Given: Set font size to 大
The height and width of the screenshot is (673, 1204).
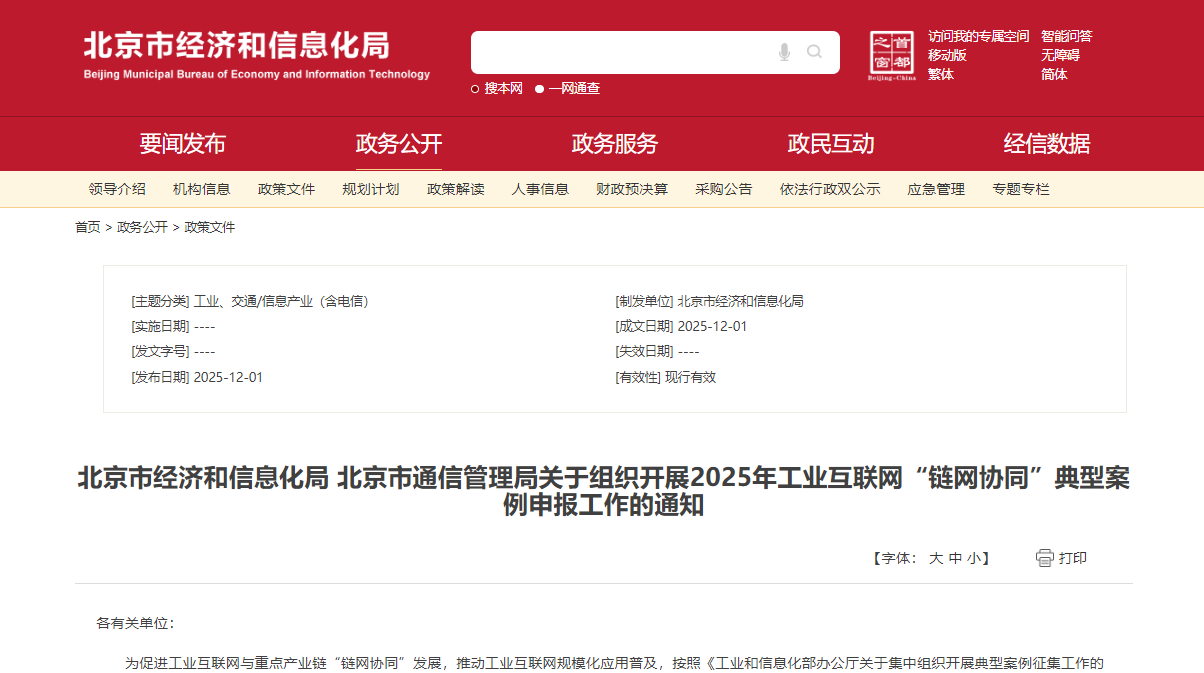Looking at the screenshot, I should [936, 558].
